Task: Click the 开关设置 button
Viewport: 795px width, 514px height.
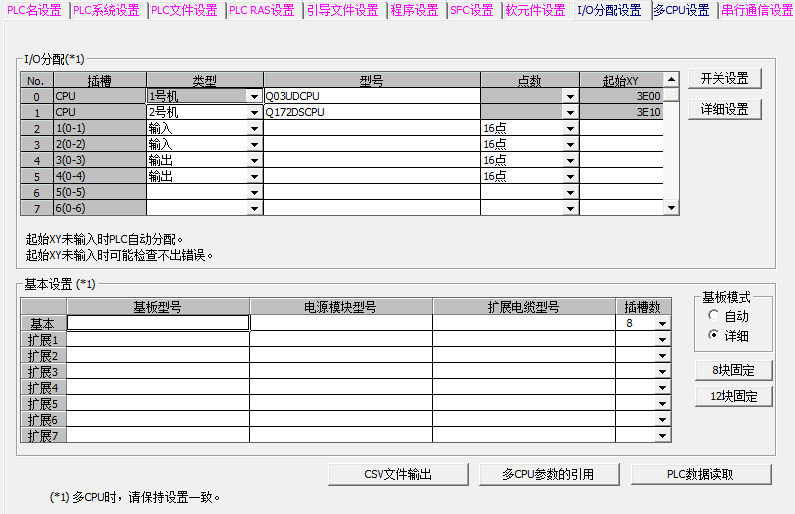Action: click(x=724, y=78)
